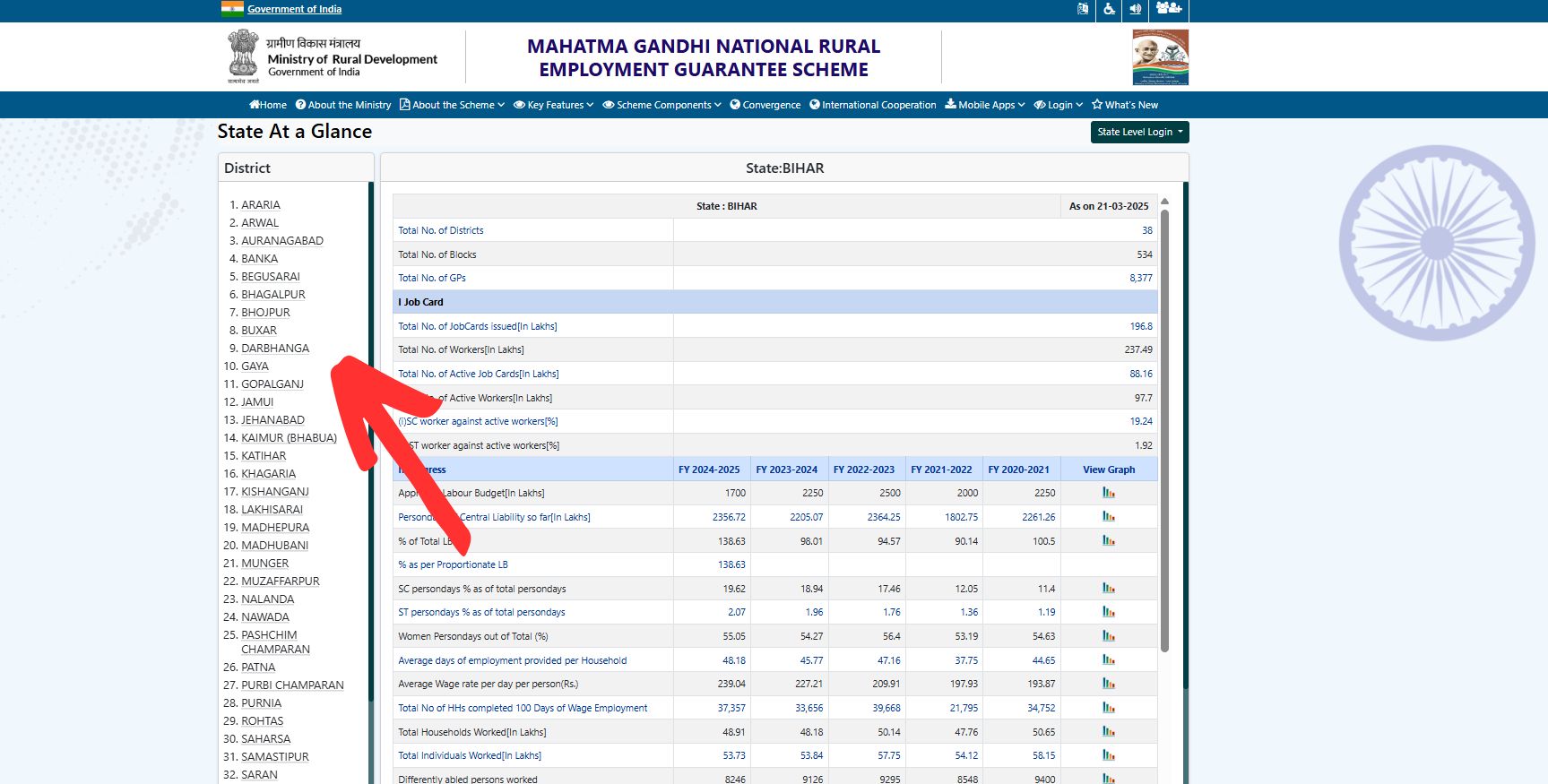
Task: Click the state table vertical scrollbar
Action: 1164,430
